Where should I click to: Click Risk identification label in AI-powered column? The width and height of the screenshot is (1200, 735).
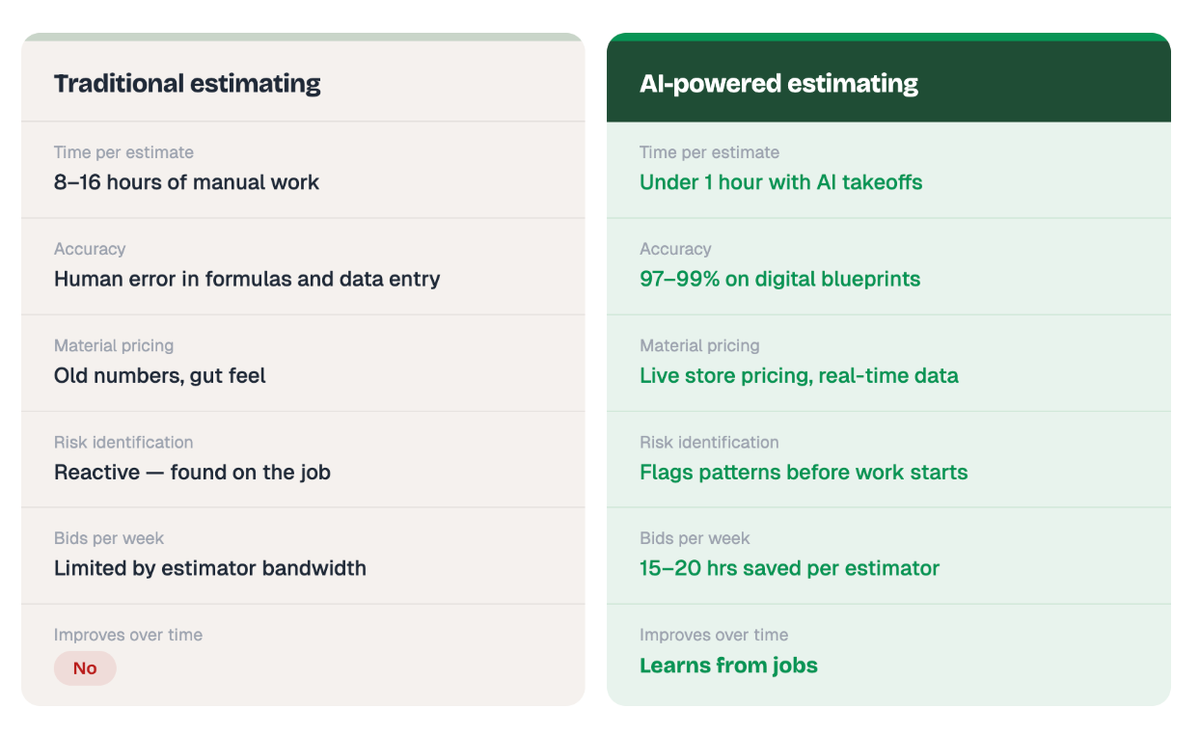click(x=709, y=442)
